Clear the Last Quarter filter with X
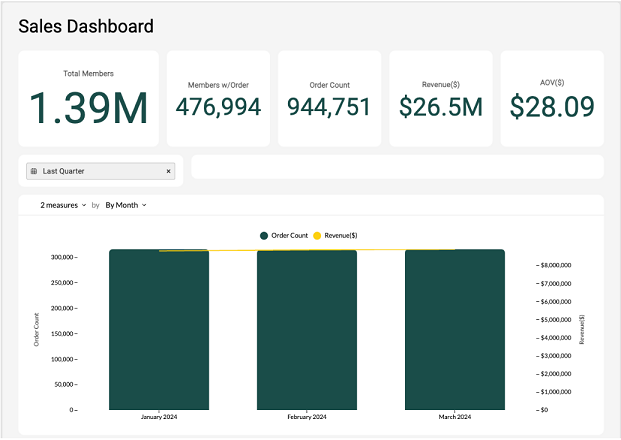 (168, 171)
